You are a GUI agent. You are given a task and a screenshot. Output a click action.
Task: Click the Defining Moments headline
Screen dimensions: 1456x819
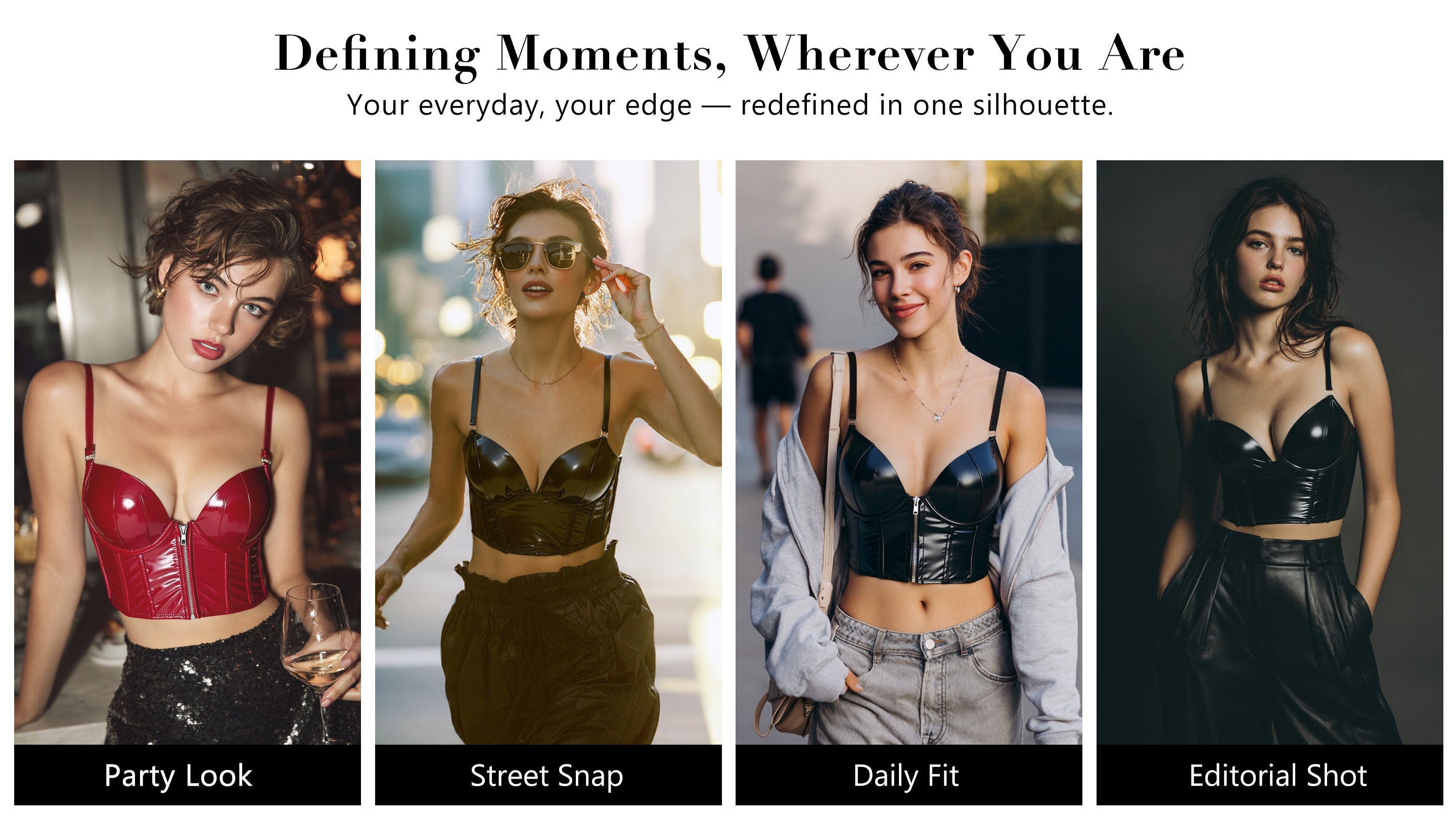(x=729, y=54)
